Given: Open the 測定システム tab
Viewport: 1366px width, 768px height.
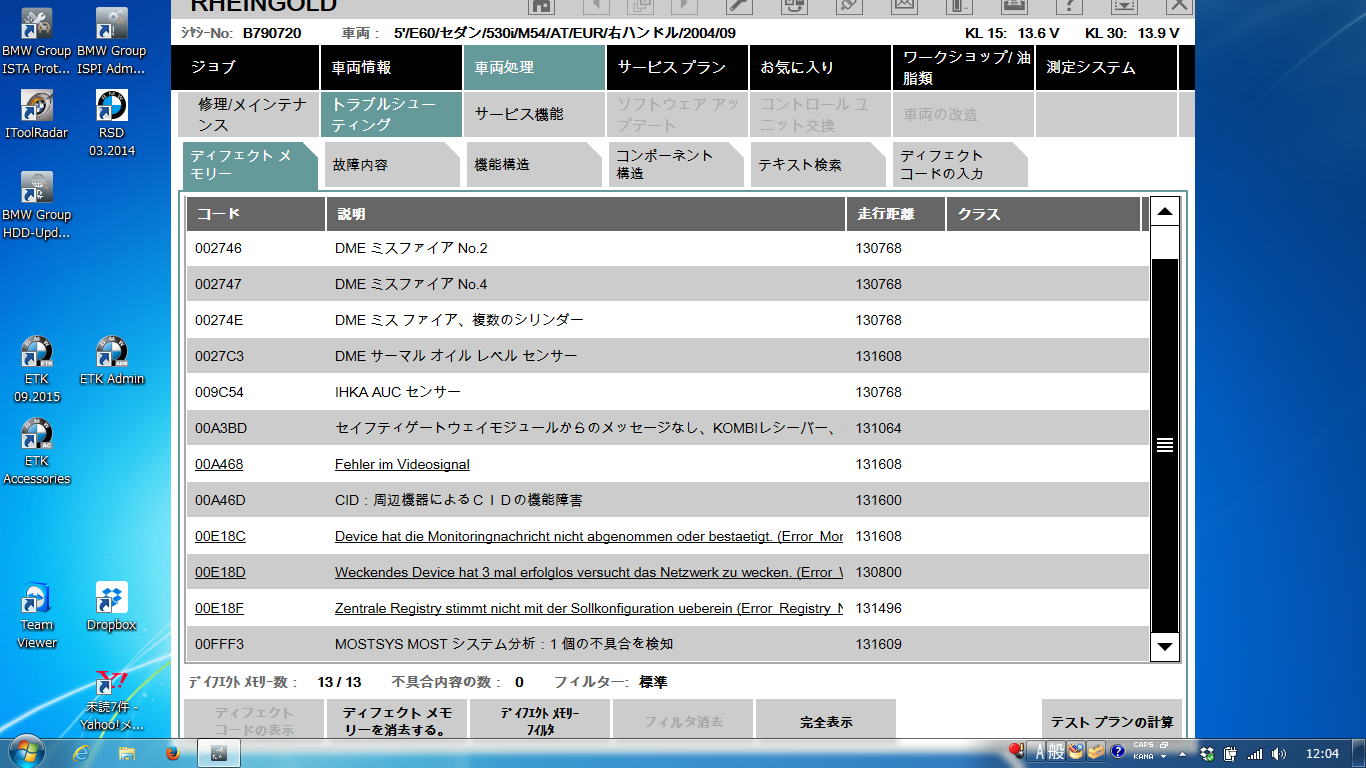Looking at the screenshot, I should point(1106,67).
